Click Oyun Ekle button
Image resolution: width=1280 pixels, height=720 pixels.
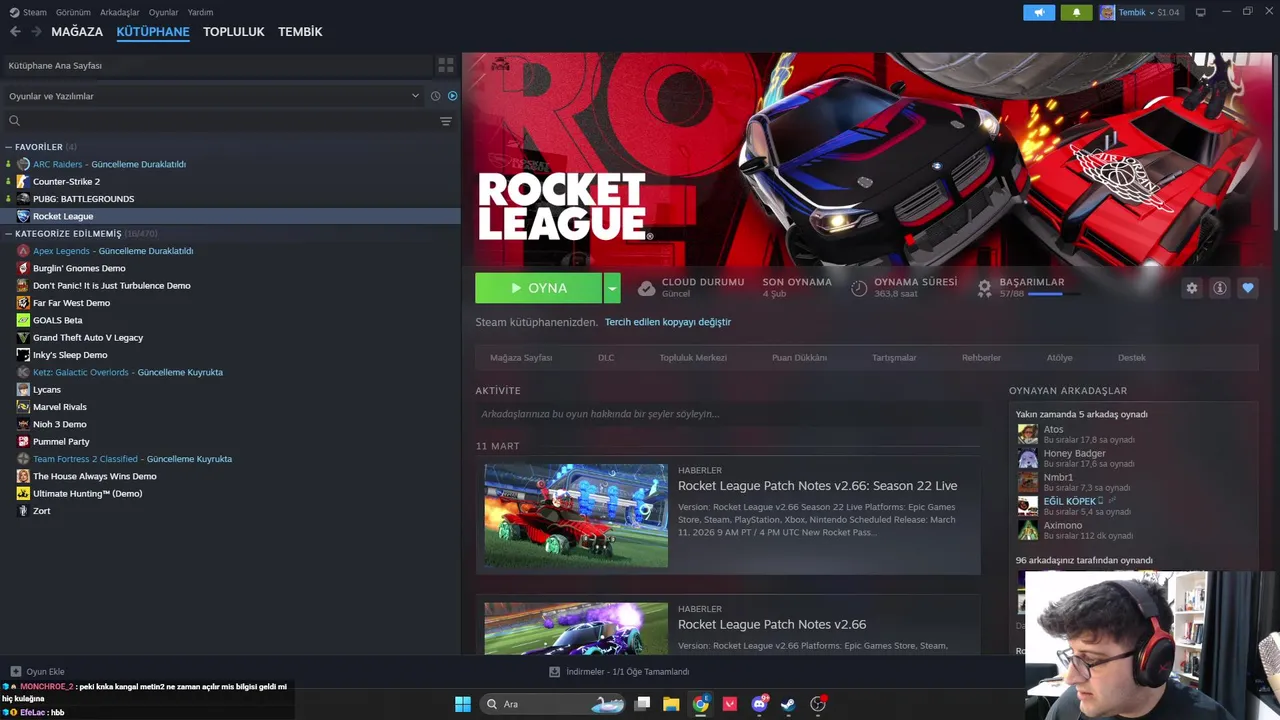pos(38,672)
